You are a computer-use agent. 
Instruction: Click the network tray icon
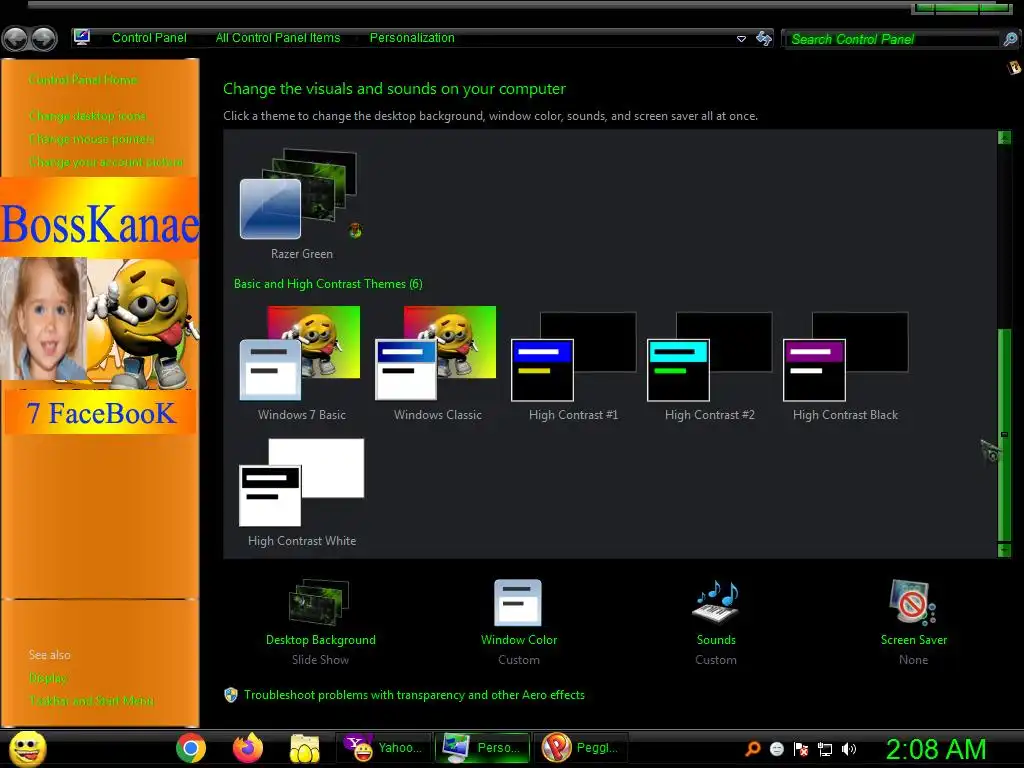pyautogui.click(x=825, y=749)
